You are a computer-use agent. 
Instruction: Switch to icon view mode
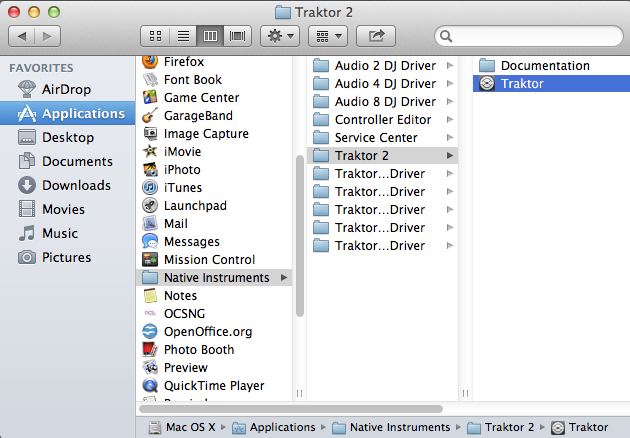pyautogui.click(x=155, y=36)
